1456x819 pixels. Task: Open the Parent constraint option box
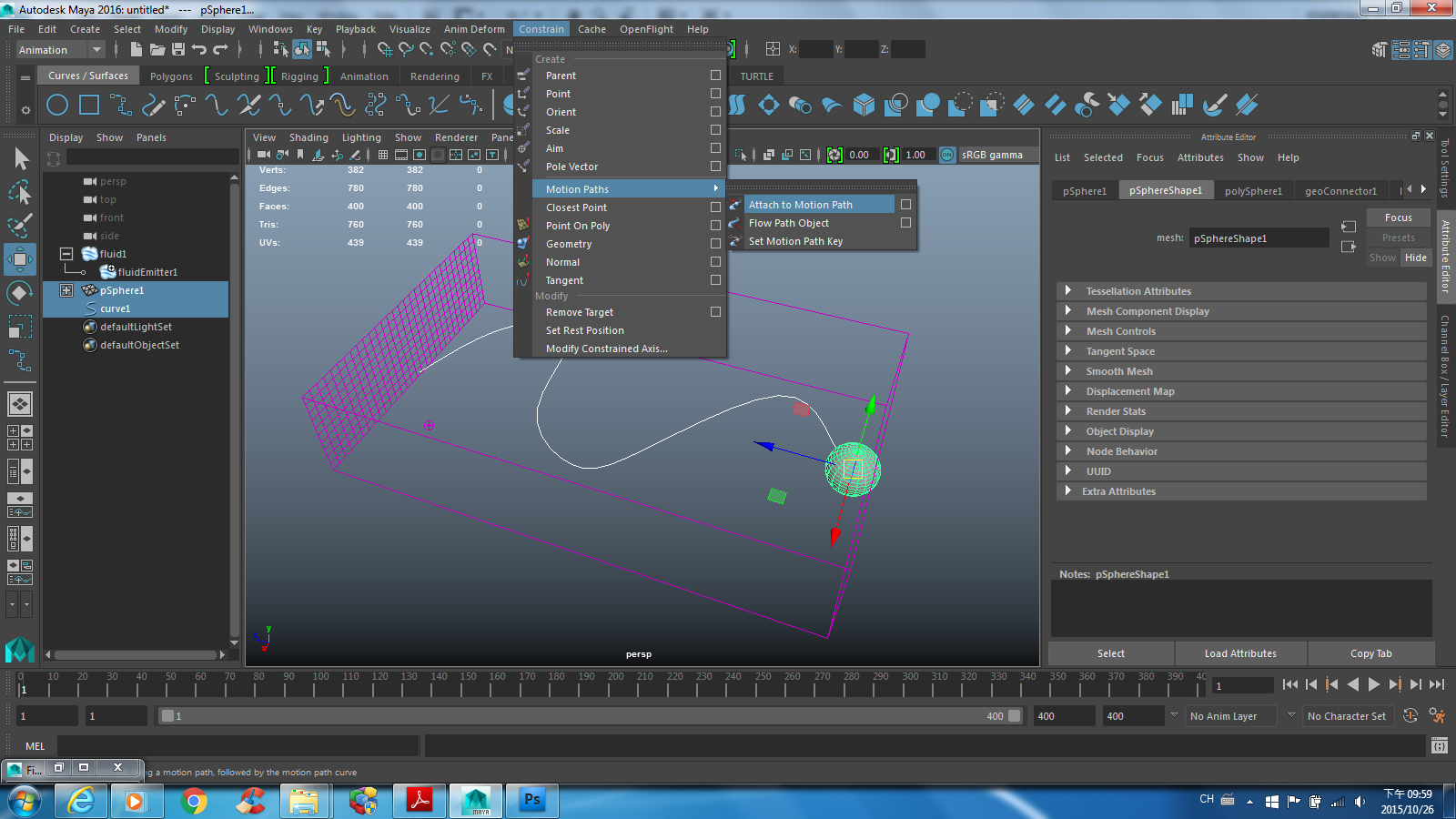point(716,76)
